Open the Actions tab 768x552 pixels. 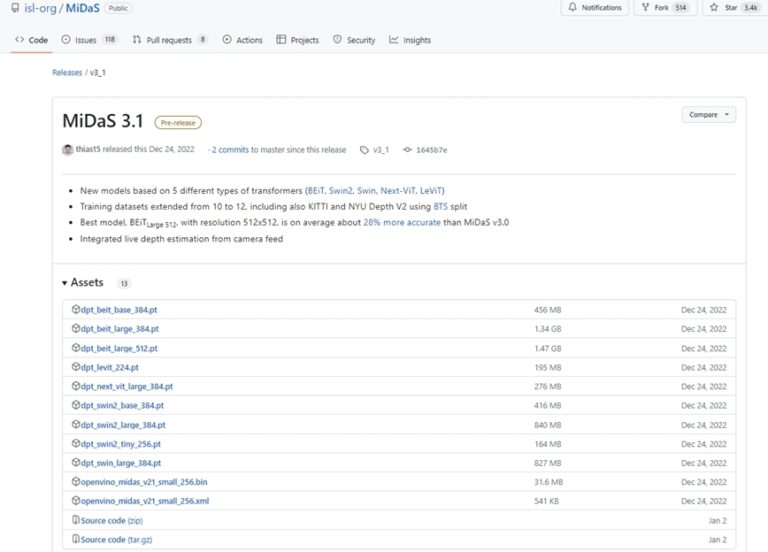click(x=243, y=40)
